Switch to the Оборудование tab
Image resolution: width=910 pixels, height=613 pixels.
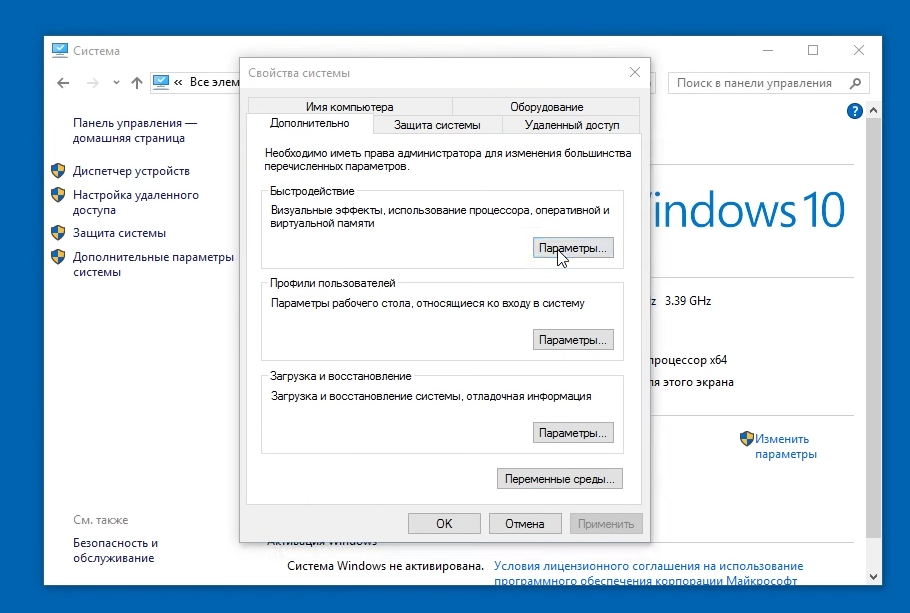click(546, 107)
